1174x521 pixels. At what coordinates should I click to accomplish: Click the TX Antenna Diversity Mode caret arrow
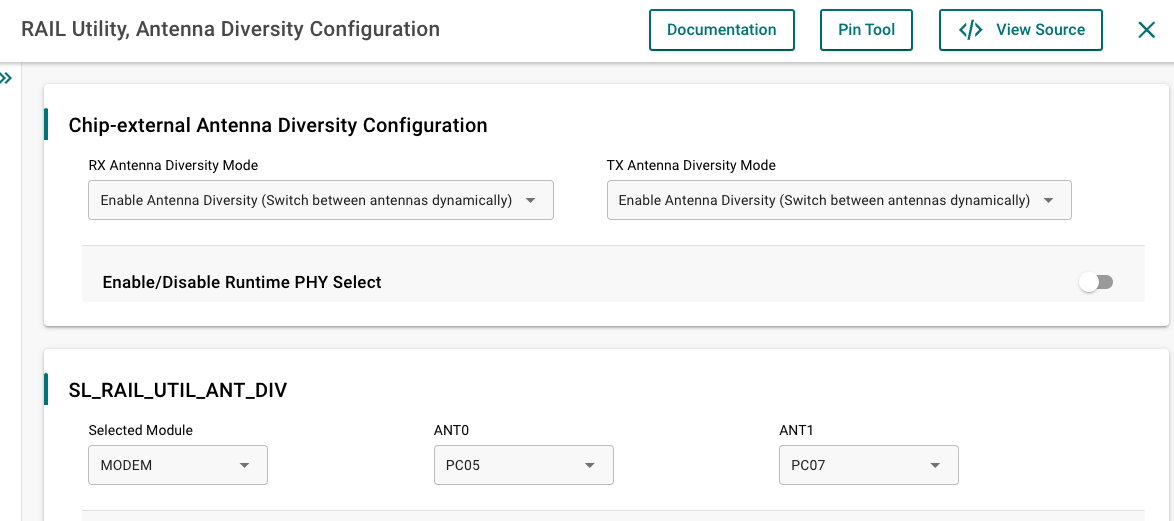[x=1049, y=200]
